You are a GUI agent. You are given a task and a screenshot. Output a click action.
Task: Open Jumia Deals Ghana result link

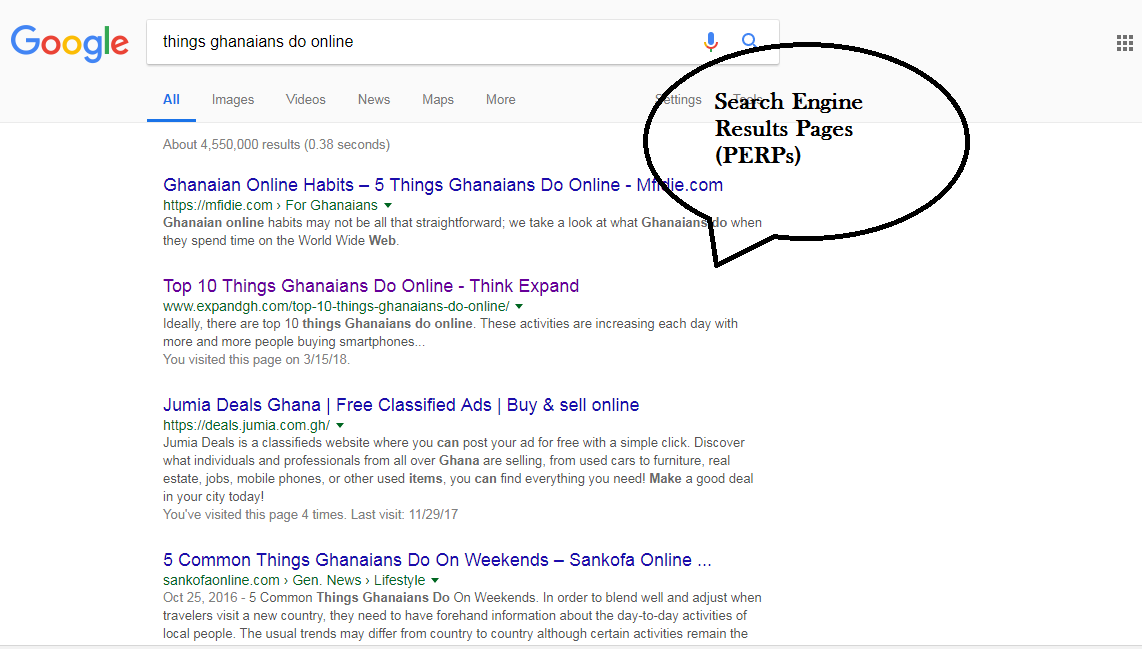(401, 405)
